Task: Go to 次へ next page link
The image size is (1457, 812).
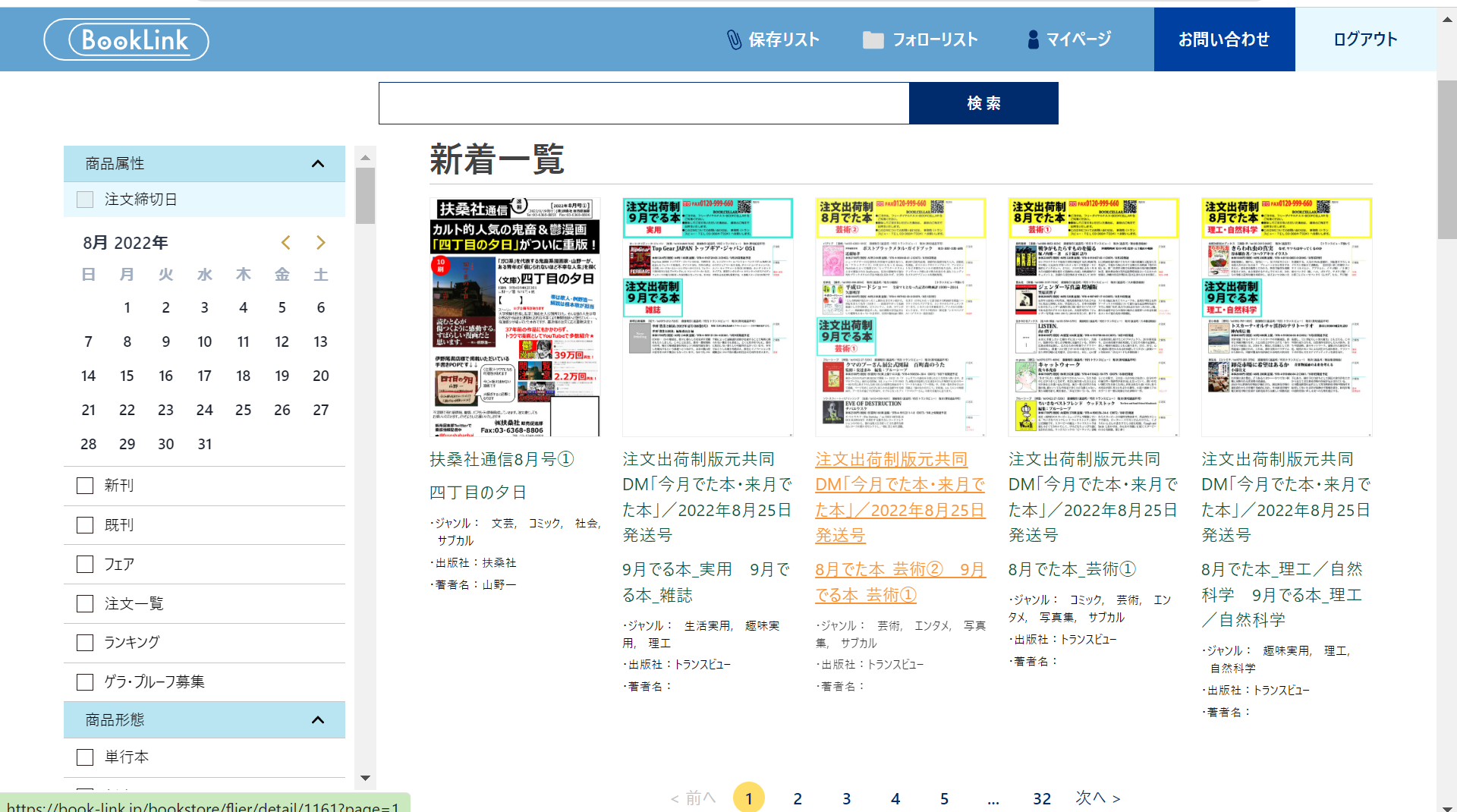Action: (1098, 798)
